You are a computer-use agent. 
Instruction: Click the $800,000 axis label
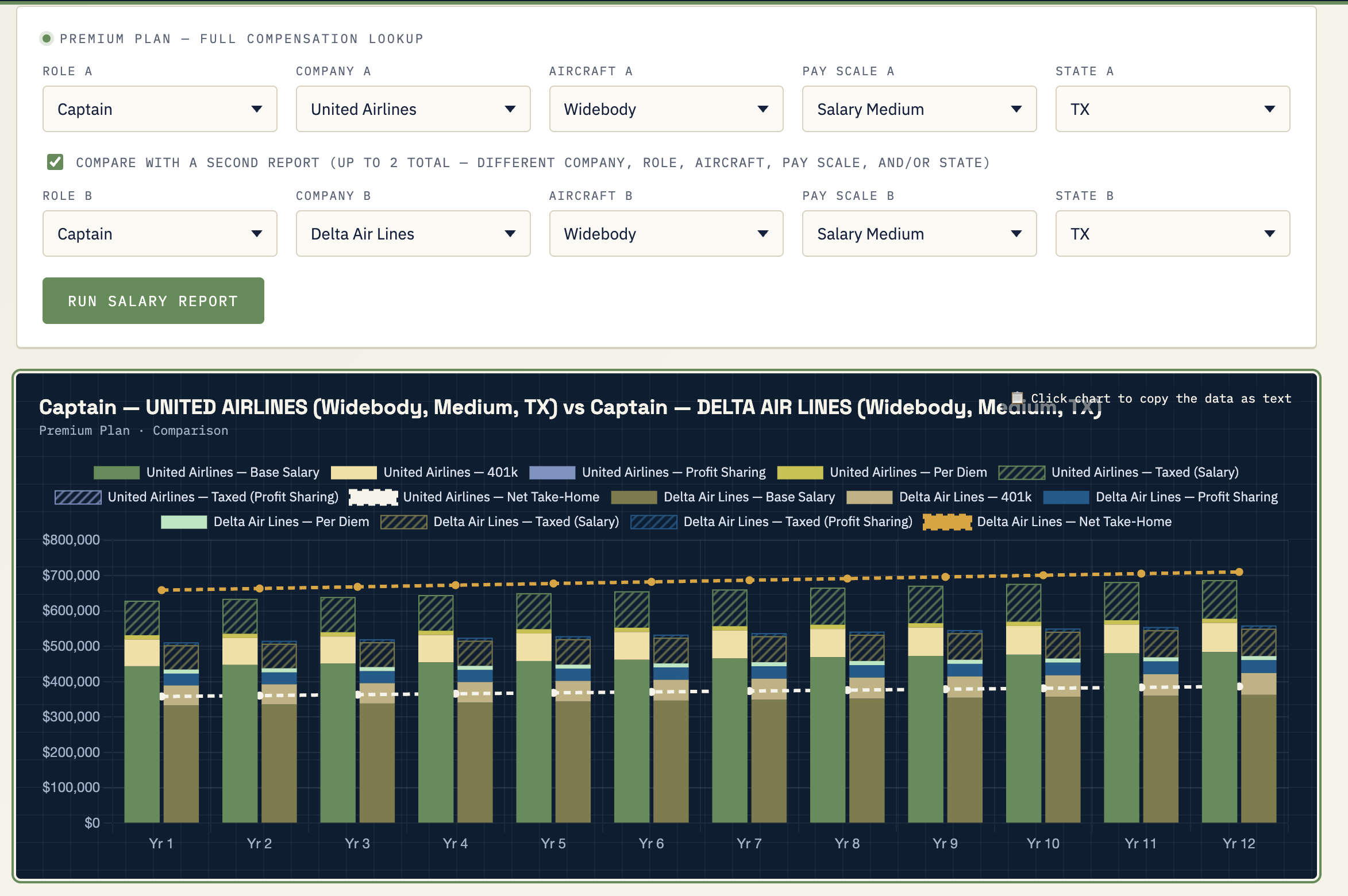pyautogui.click(x=71, y=540)
